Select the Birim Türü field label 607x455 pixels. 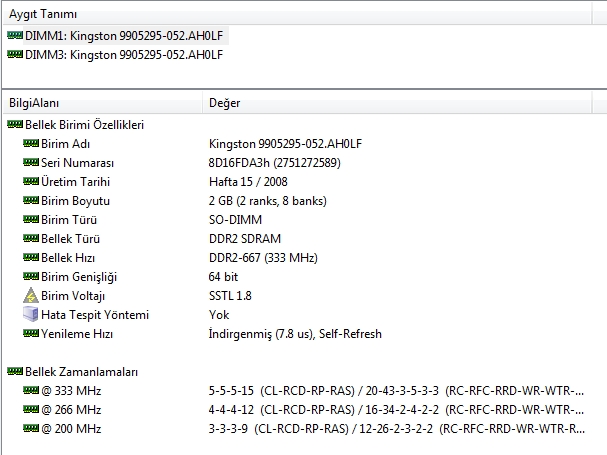69,220
